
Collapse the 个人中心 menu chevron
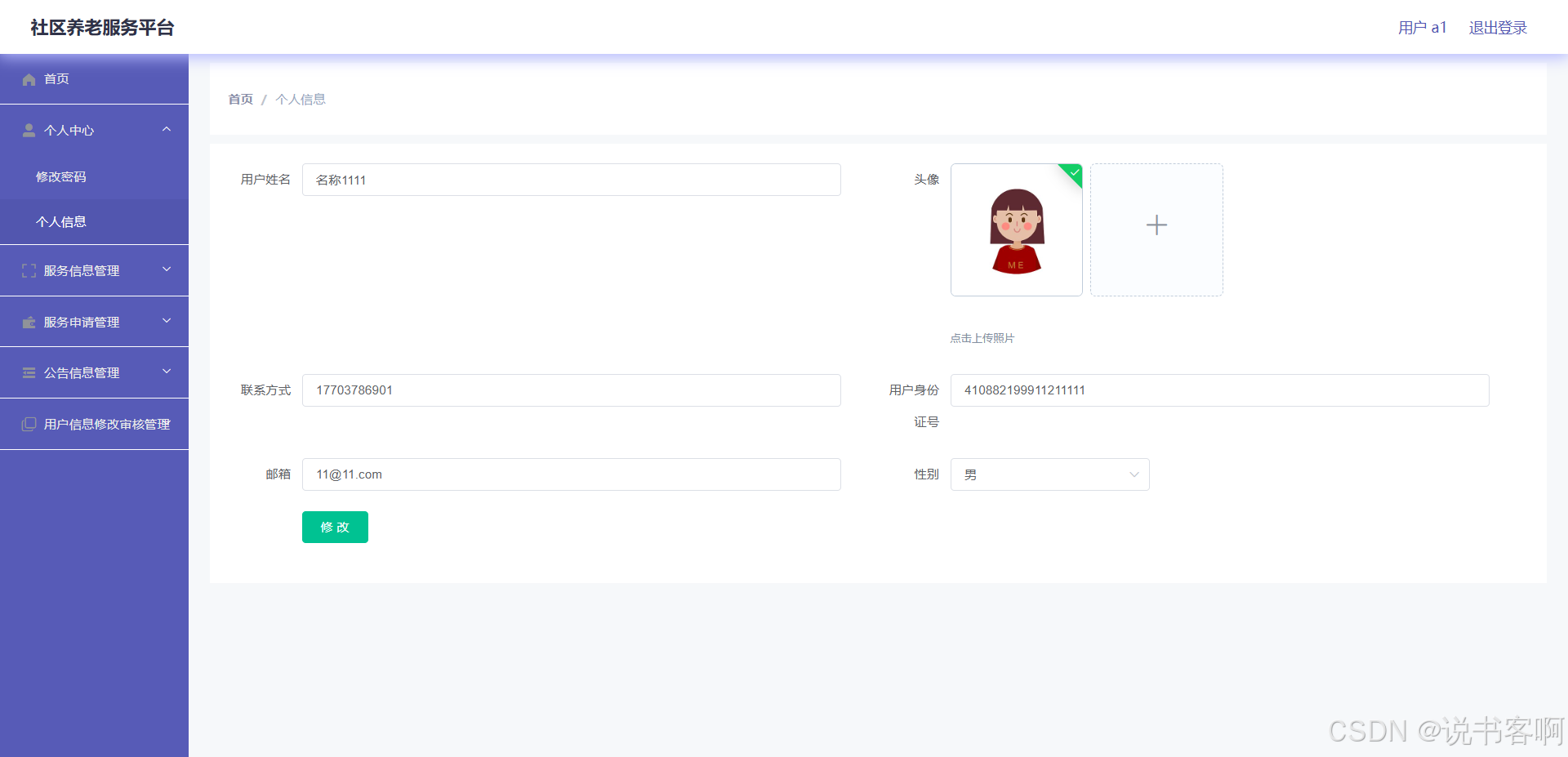[167, 130]
